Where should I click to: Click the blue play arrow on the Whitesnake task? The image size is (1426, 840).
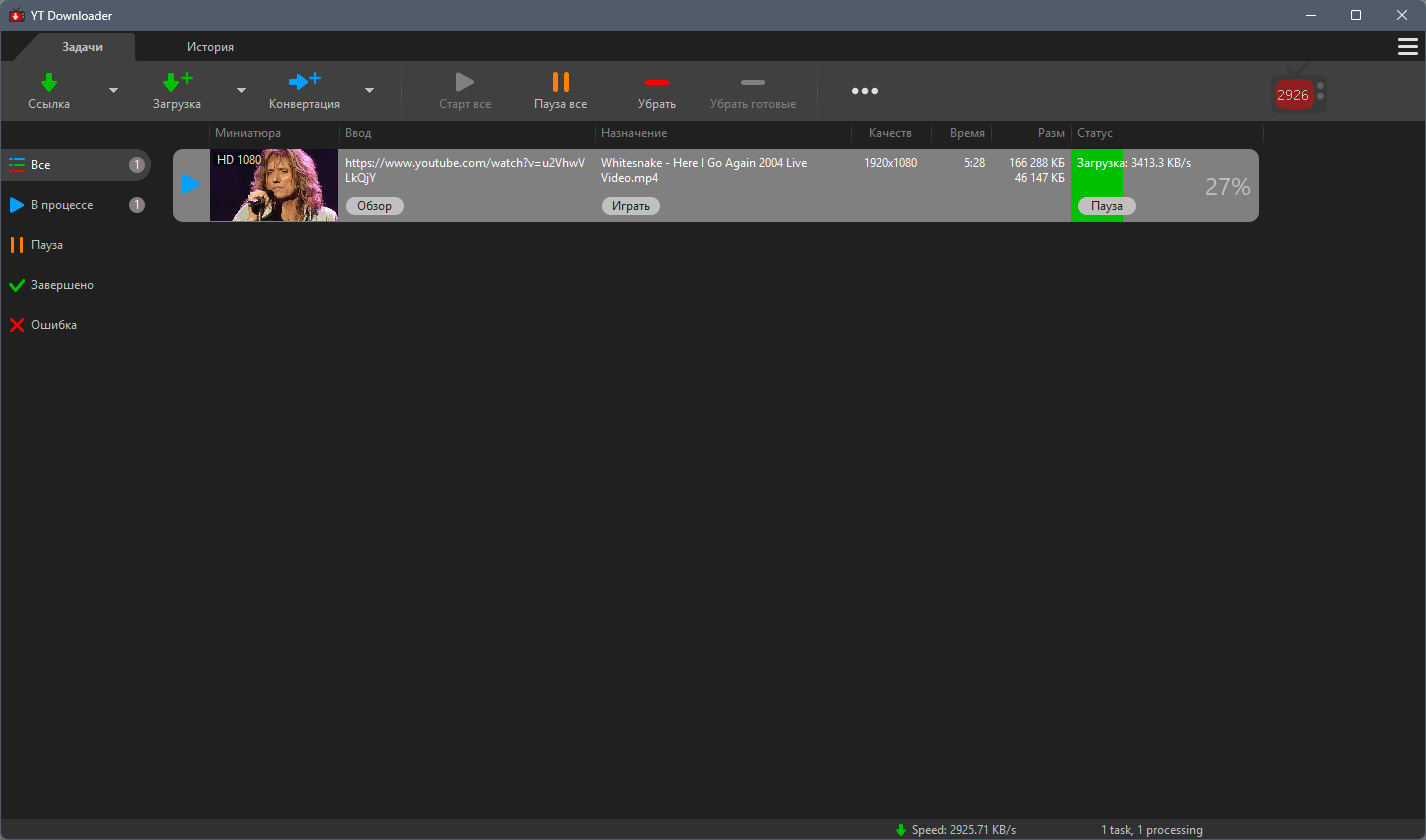(x=191, y=185)
